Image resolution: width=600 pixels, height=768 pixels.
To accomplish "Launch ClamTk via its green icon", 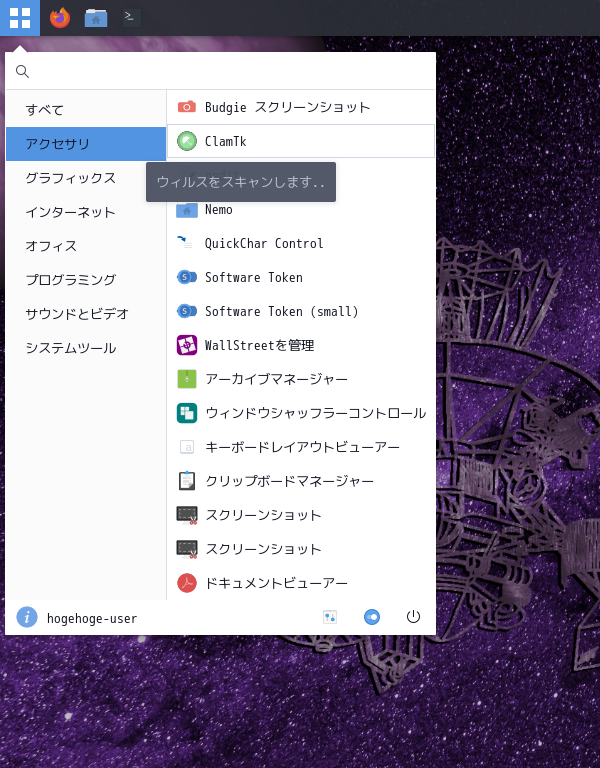I will [187, 141].
